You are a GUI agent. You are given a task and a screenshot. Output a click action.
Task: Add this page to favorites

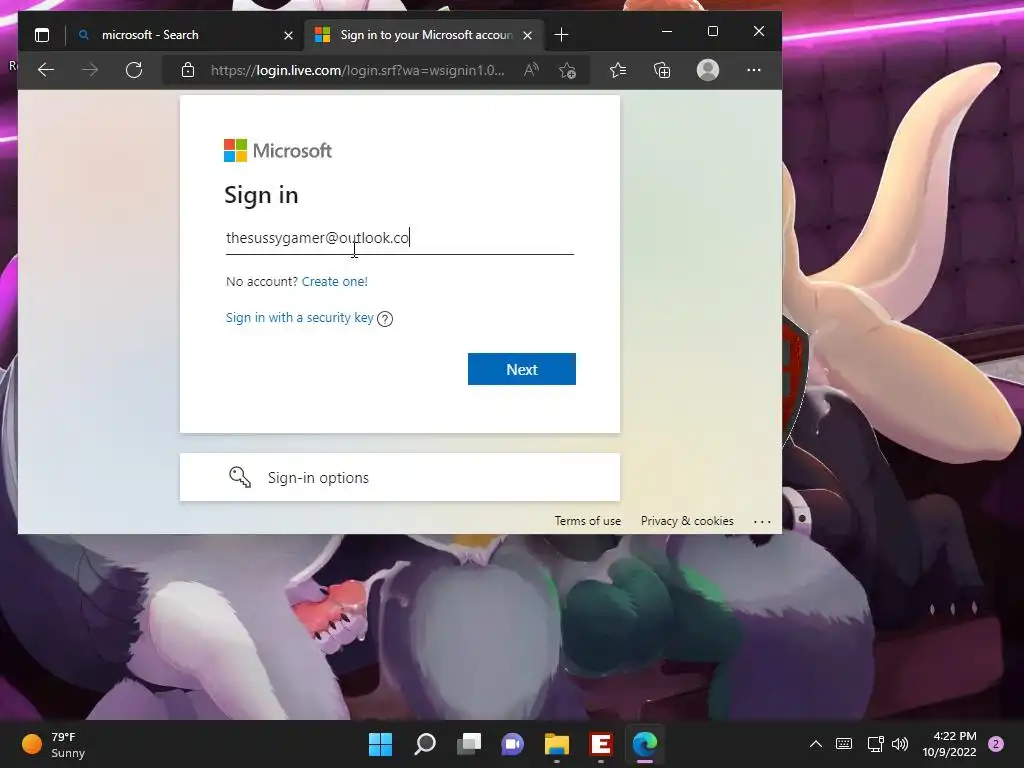[568, 70]
